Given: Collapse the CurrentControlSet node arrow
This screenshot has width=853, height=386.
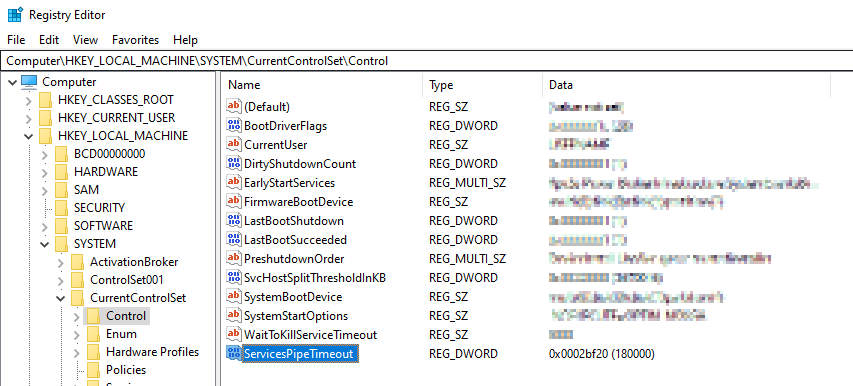Looking at the screenshot, I should coord(60,298).
